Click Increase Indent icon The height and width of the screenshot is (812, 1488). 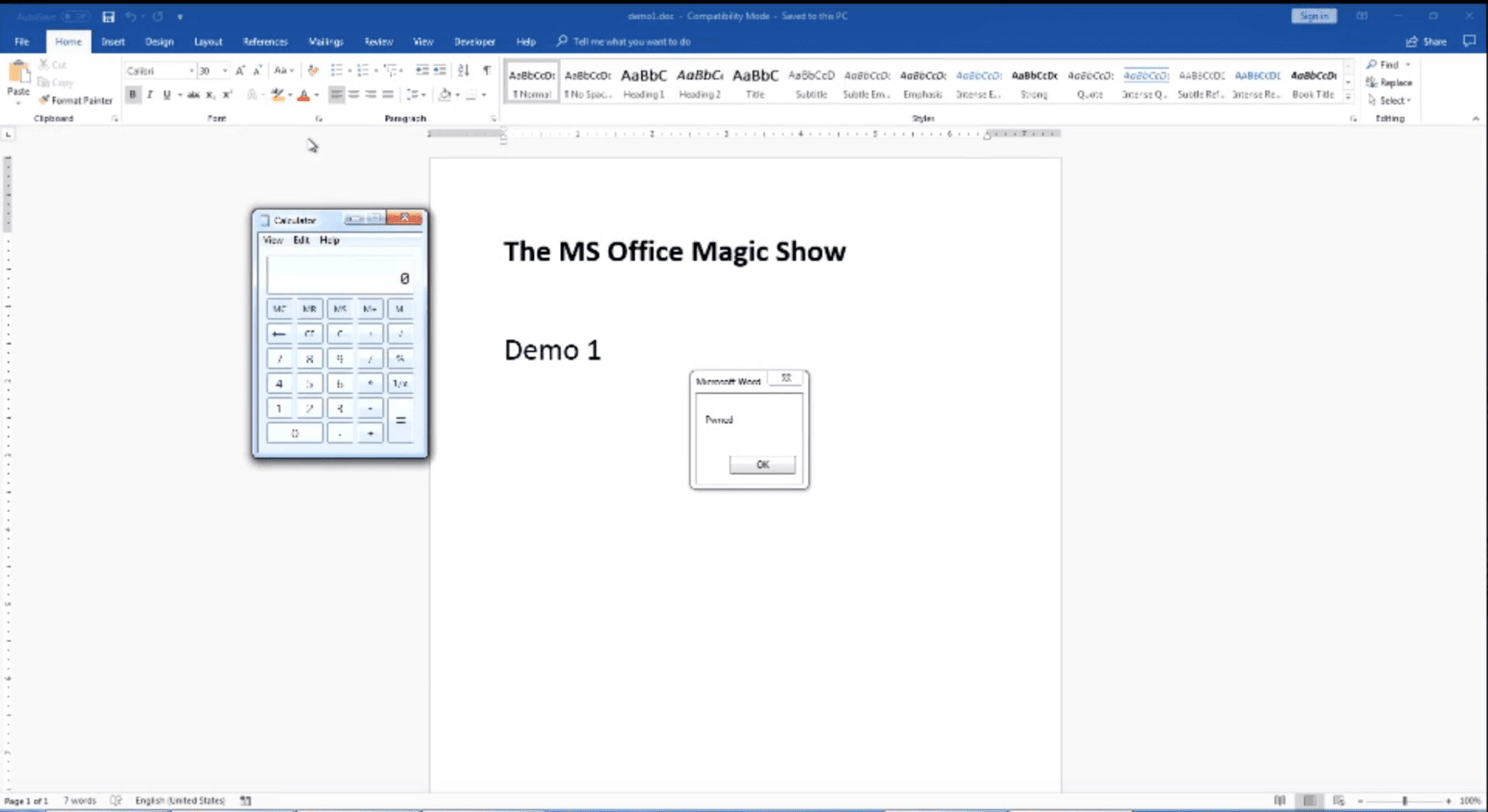click(440, 70)
